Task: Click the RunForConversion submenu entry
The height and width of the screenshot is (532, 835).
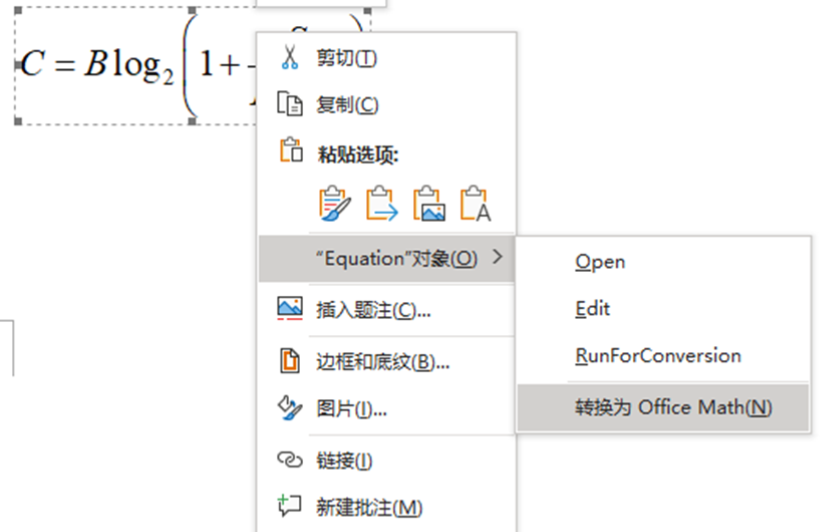Action: click(658, 356)
